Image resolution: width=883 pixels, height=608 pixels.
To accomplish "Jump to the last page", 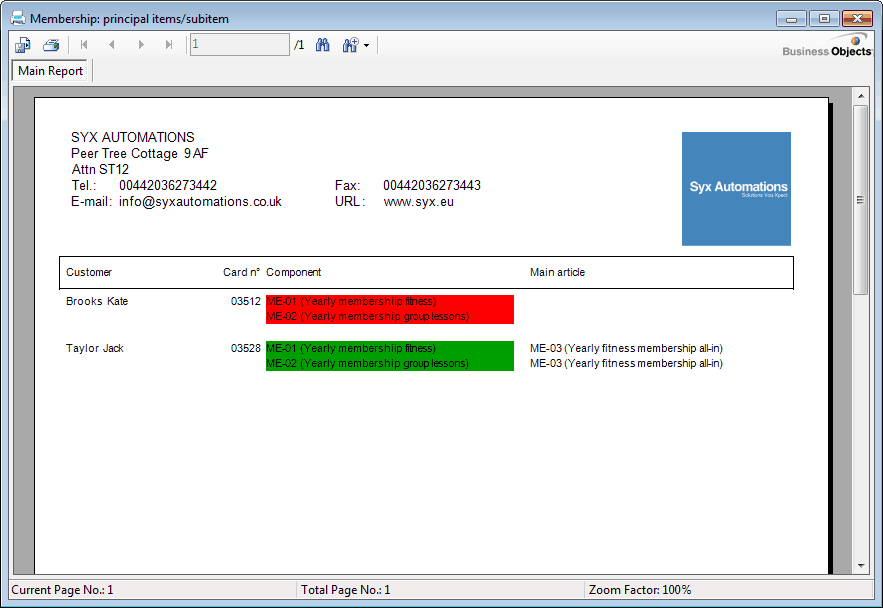I will point(169,45).
